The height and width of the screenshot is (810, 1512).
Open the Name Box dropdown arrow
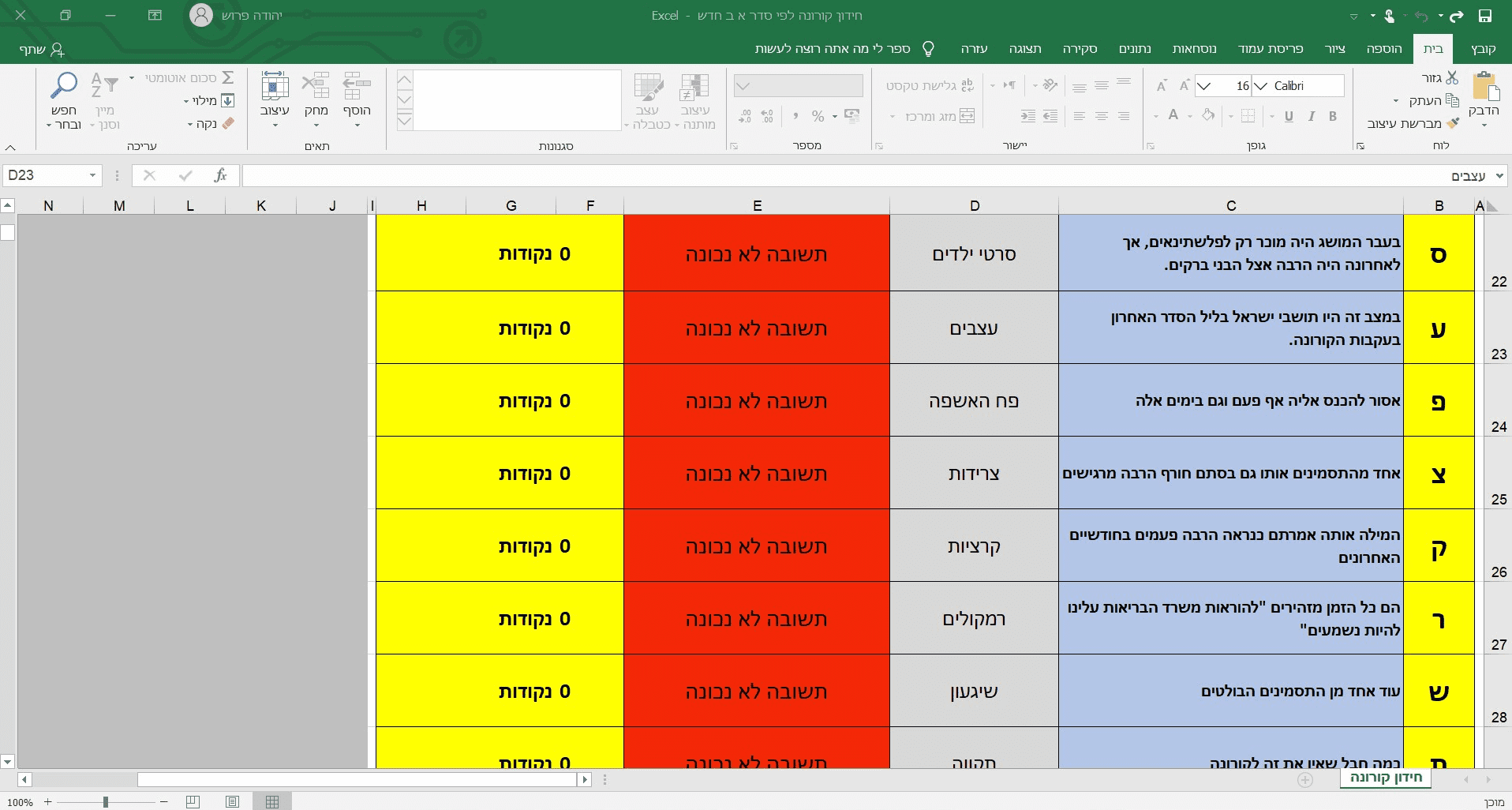coord(93,175)
